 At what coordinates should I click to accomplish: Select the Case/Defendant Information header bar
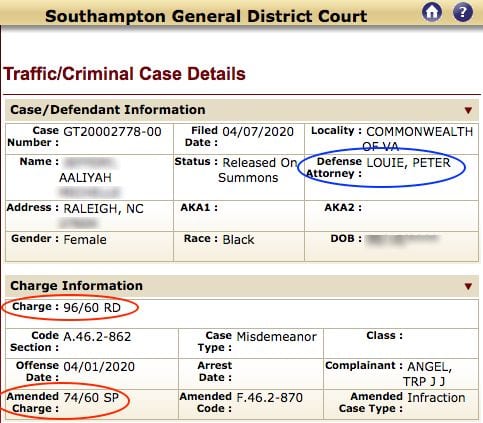242,110
